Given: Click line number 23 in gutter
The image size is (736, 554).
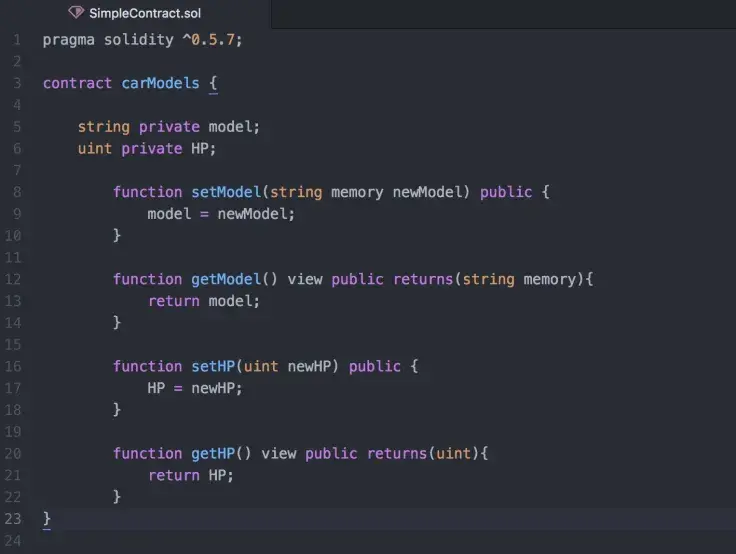Looking at the screenshot, I should (13, 519).
